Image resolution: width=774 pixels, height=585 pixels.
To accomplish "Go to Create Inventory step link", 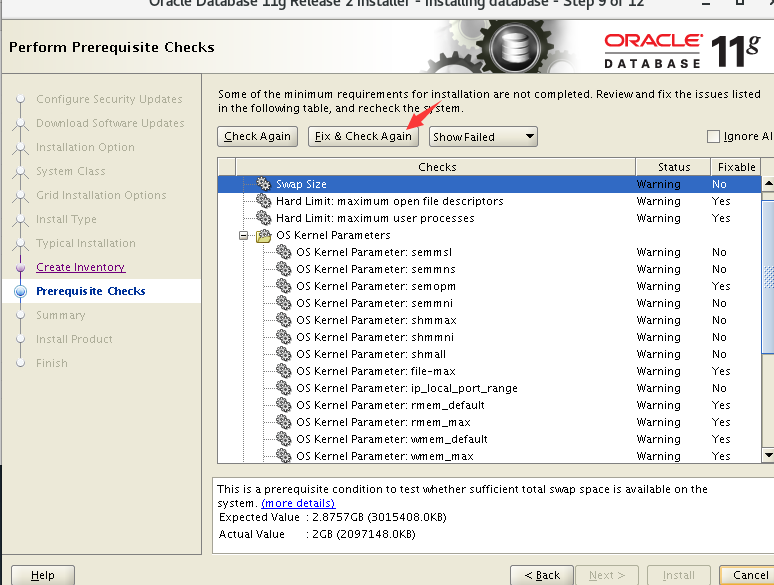I will pyautogui.click(x=80, y=267).
